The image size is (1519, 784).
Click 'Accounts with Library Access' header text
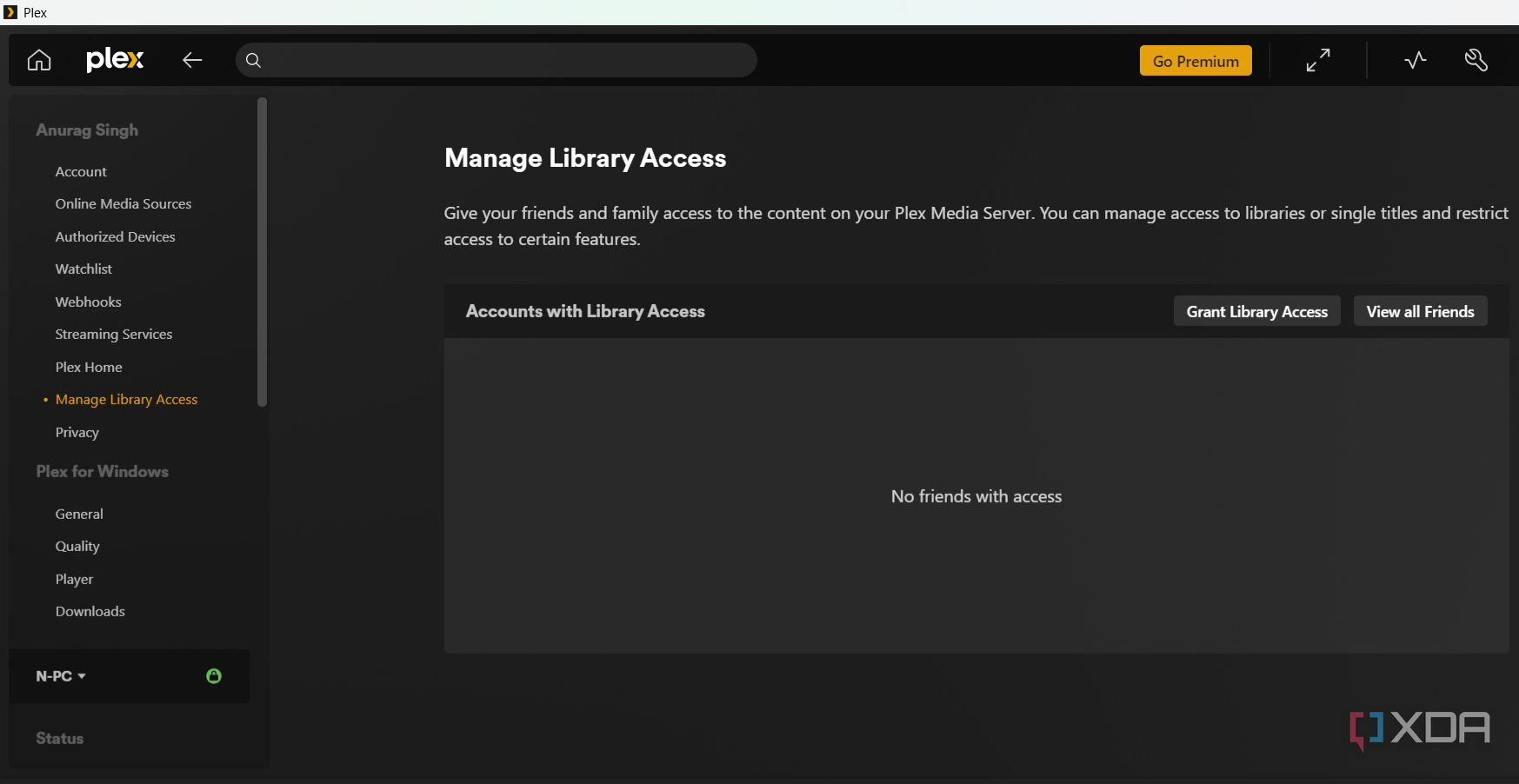coord(585,311)
